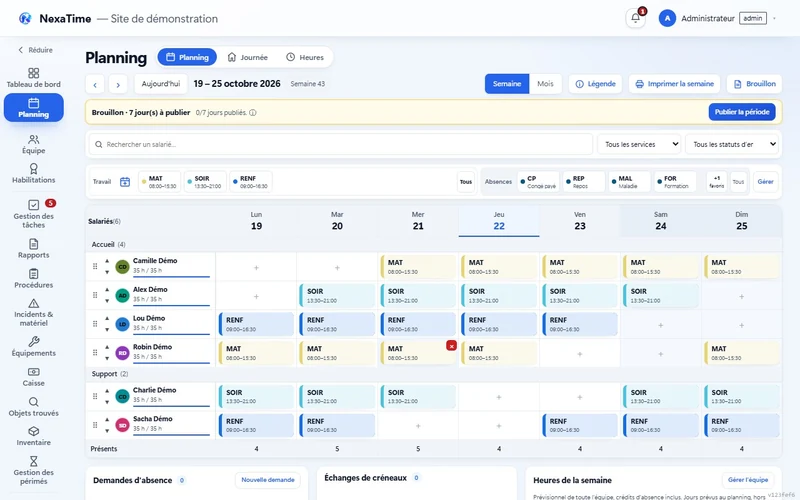Switch to the Heures tab

[x=305, y=57]
